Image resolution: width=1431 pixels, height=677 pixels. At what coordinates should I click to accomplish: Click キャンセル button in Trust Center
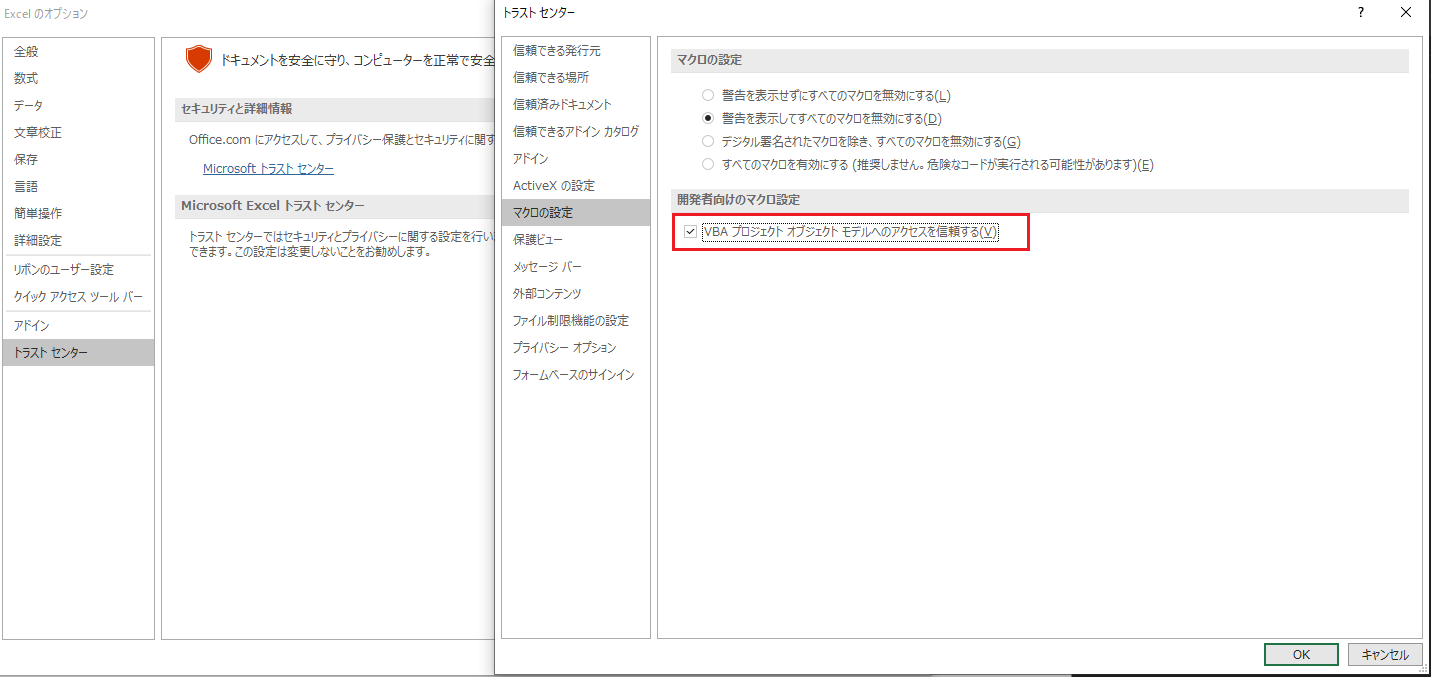click(1385, 654)
